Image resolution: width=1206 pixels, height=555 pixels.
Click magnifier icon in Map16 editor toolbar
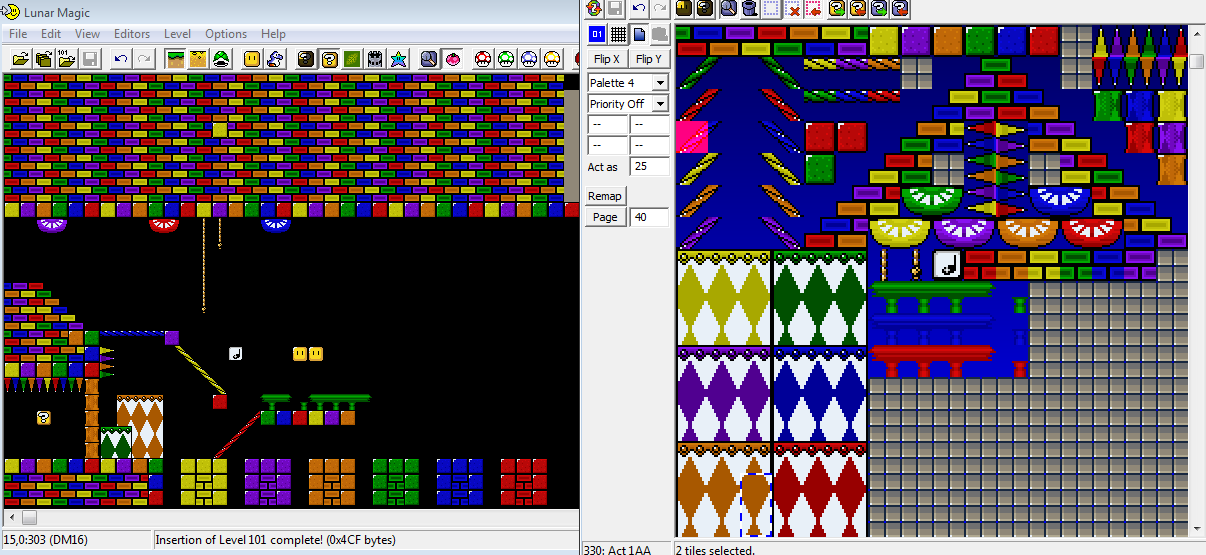coord(729,9)
